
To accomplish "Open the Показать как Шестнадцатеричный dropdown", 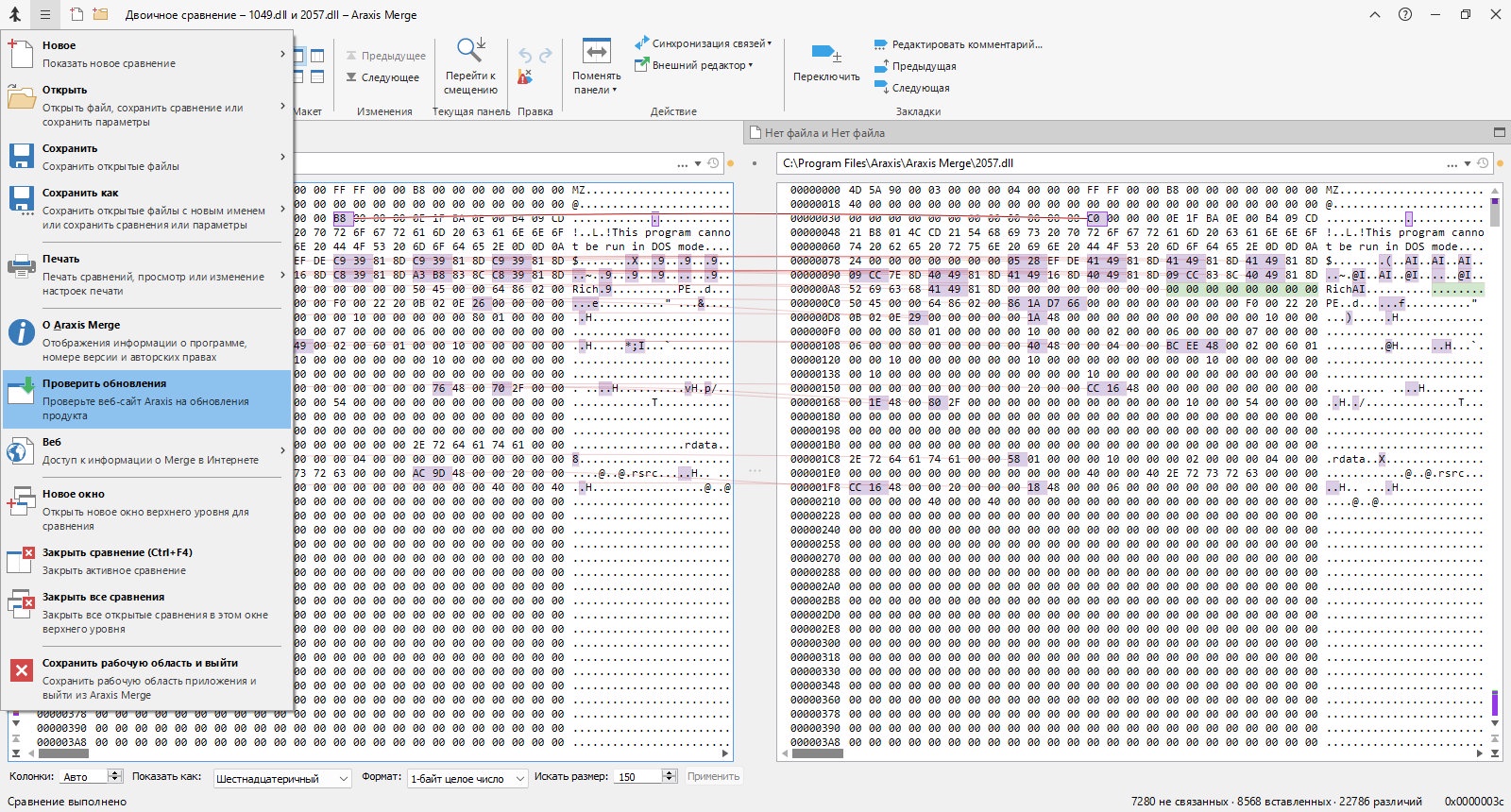I will (282, 778).
